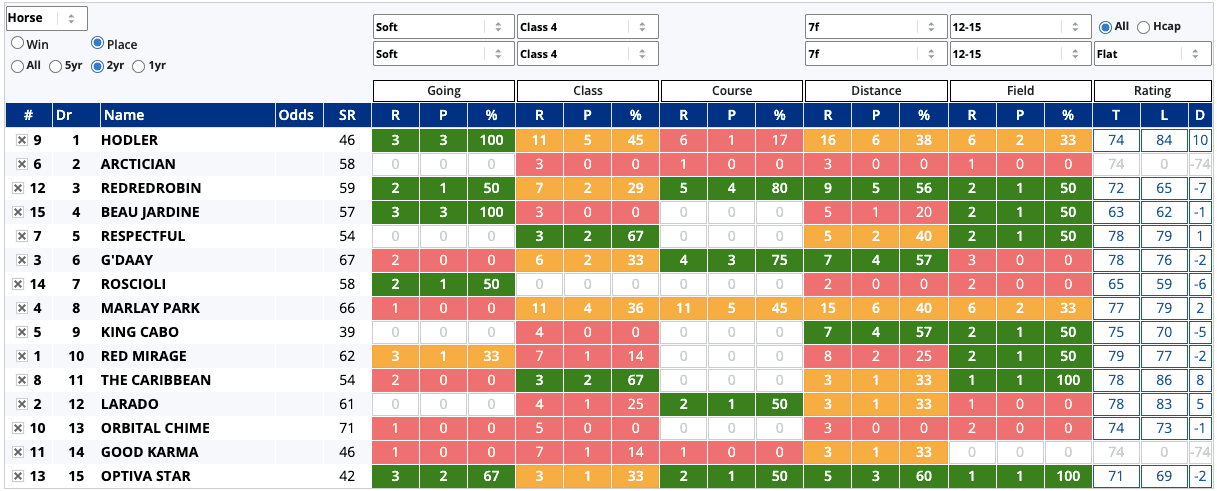This screenshot has width=1217, height=491.
Task: Click the Odds column header
Action: [298, 115]
